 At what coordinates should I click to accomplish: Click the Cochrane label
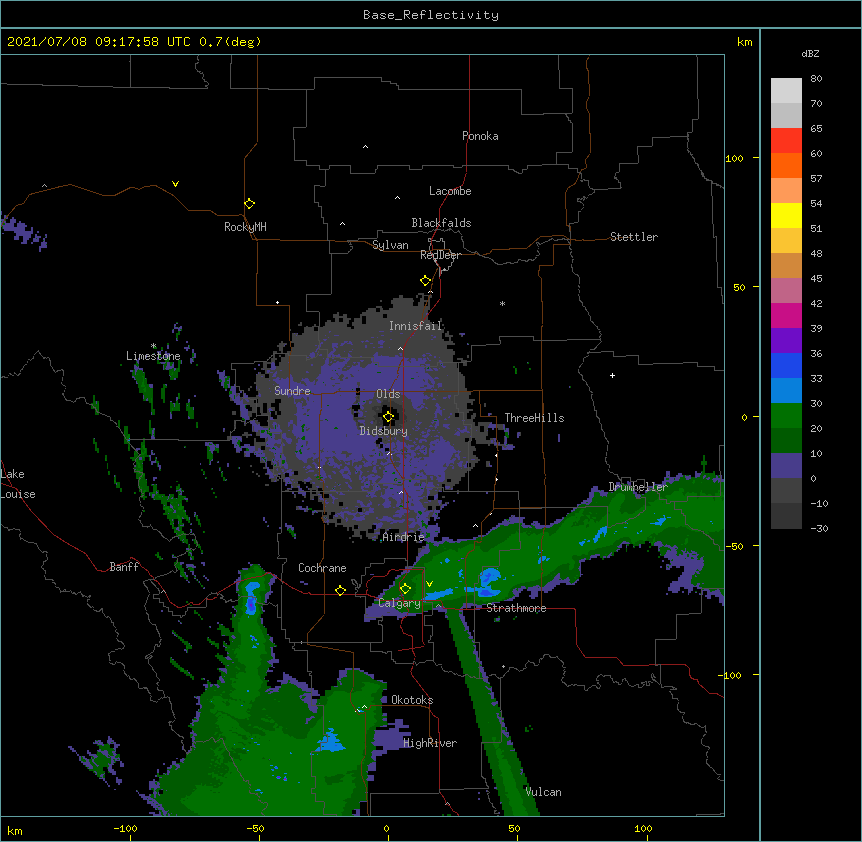[322, 568]
